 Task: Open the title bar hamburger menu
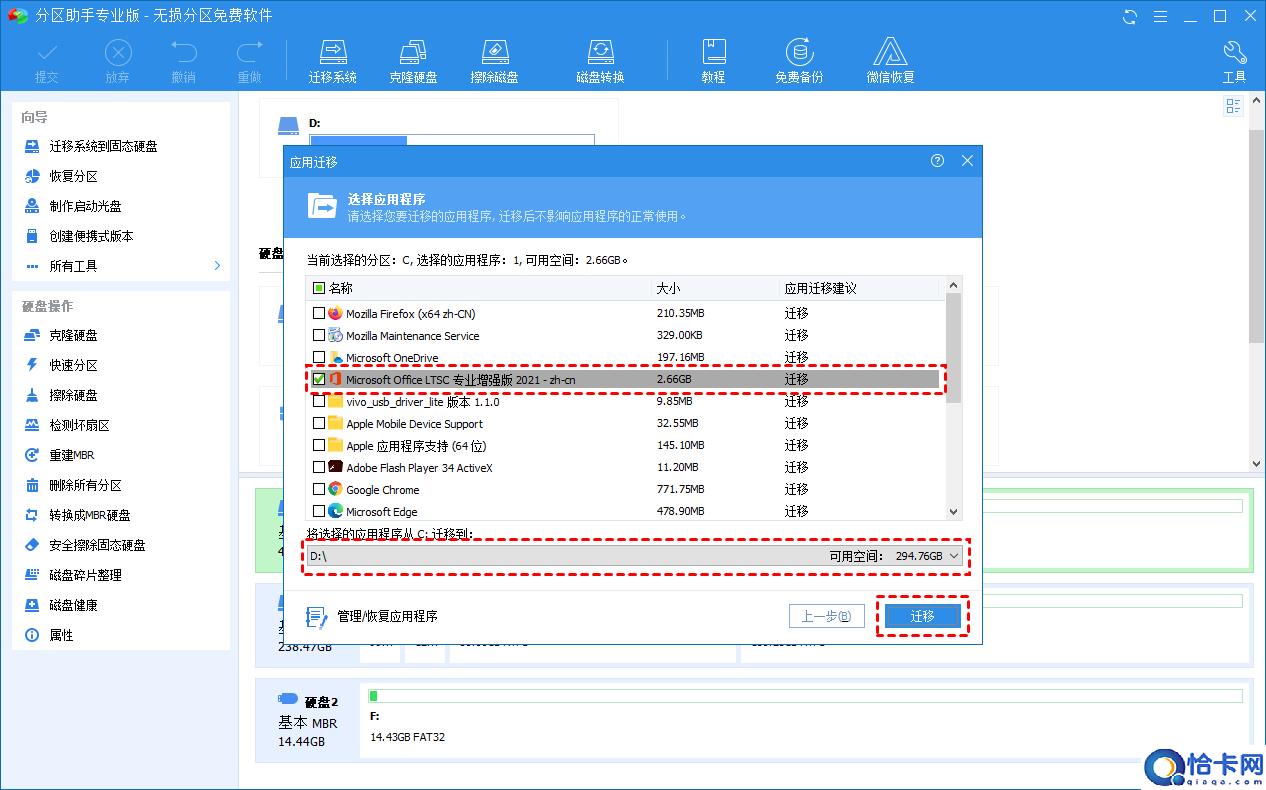[1160, 16]
